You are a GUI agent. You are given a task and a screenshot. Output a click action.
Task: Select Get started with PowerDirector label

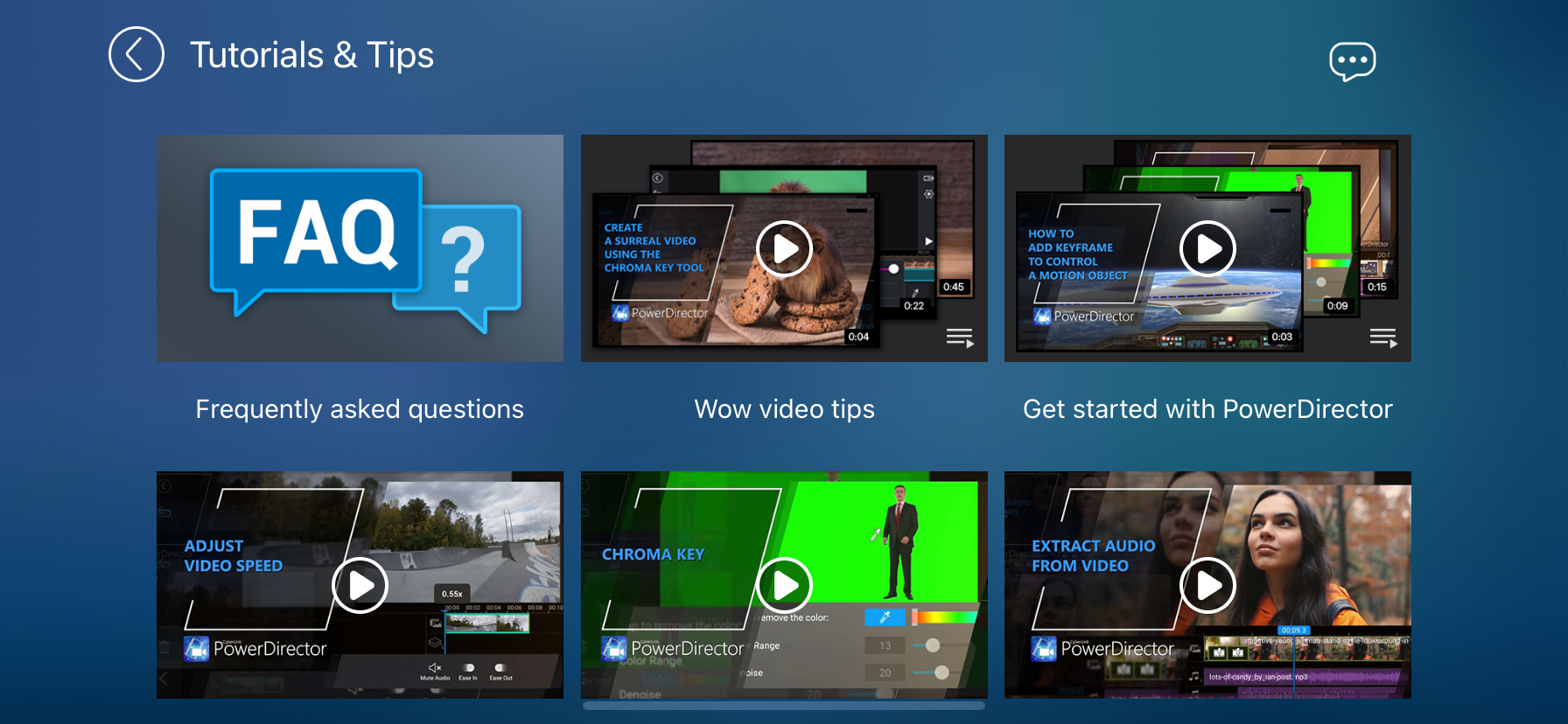pyautogui.click(x=1207, y=409)
